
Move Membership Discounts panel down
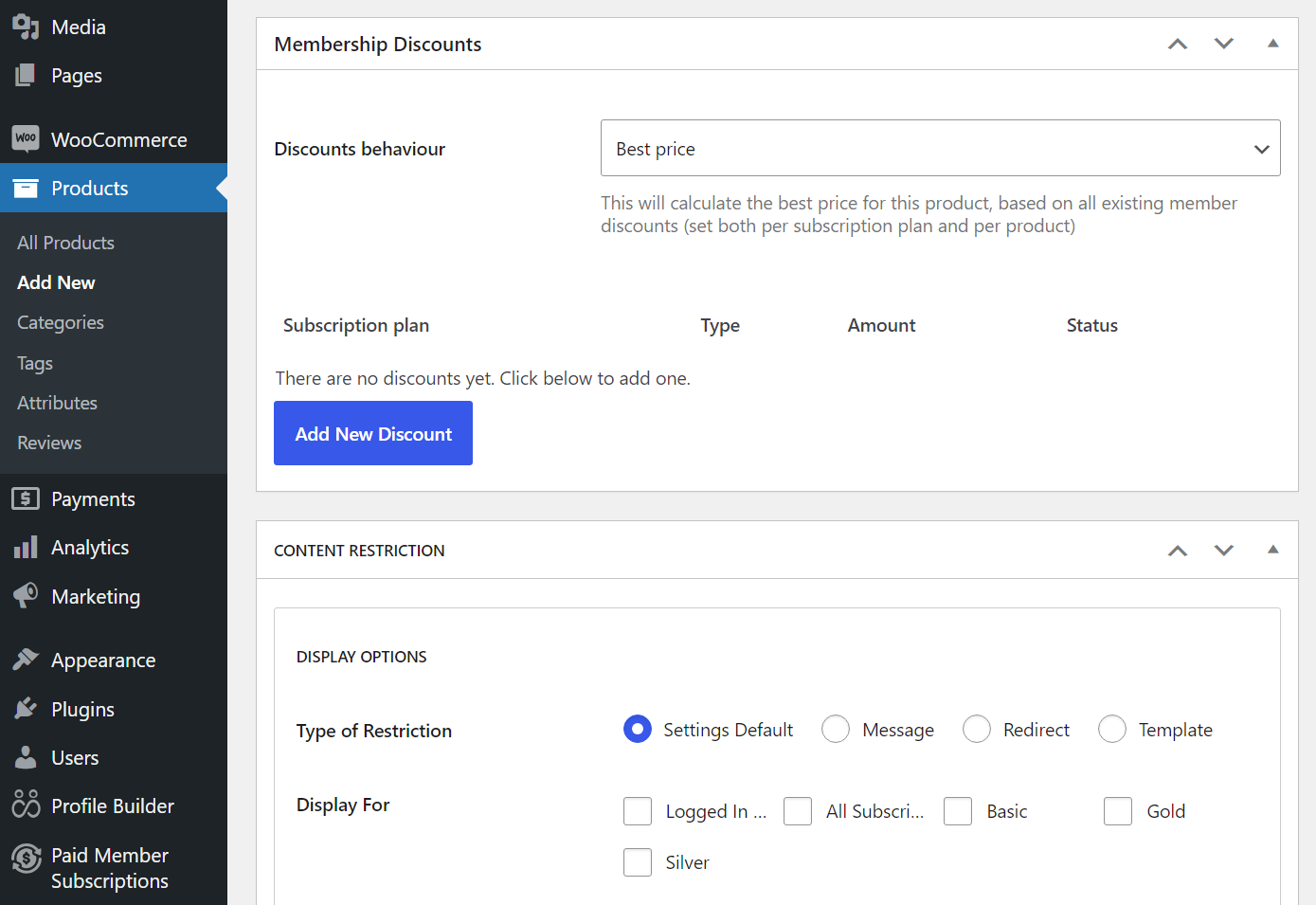[1224, 44]
